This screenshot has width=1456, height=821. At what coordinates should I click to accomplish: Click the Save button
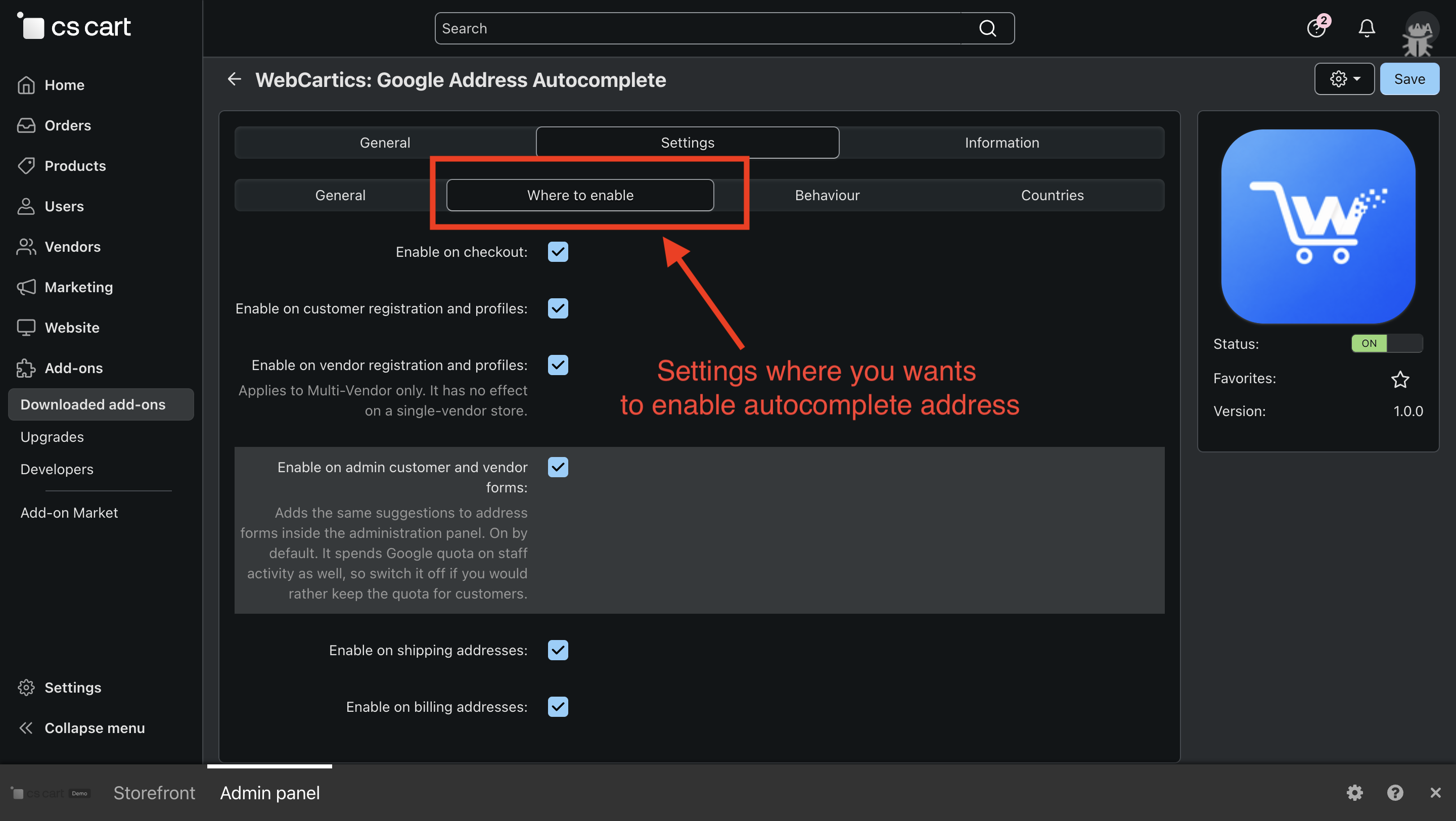pyautogui.click(x=1409, y=79)
